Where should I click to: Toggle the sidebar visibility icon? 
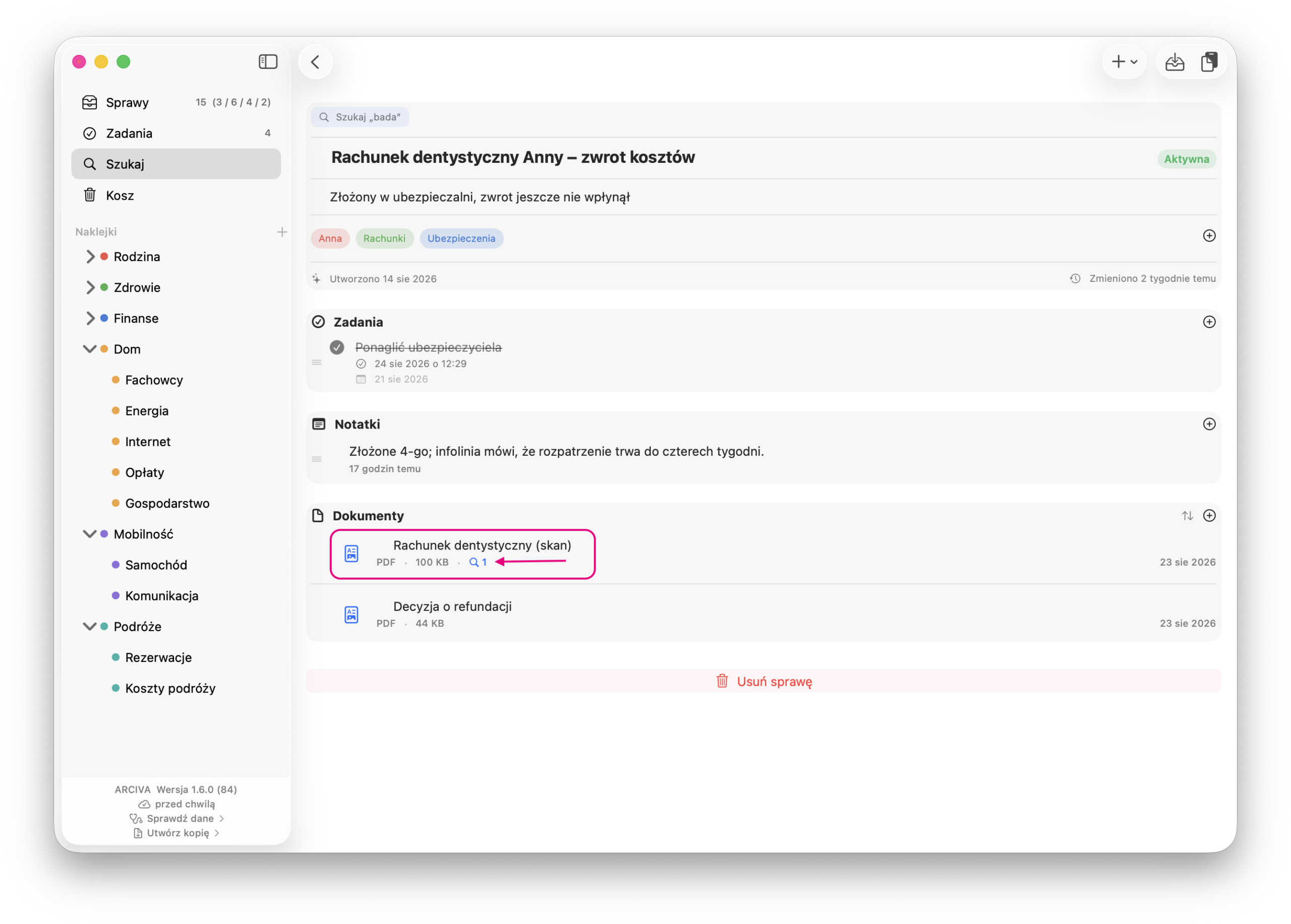[268, 61]
